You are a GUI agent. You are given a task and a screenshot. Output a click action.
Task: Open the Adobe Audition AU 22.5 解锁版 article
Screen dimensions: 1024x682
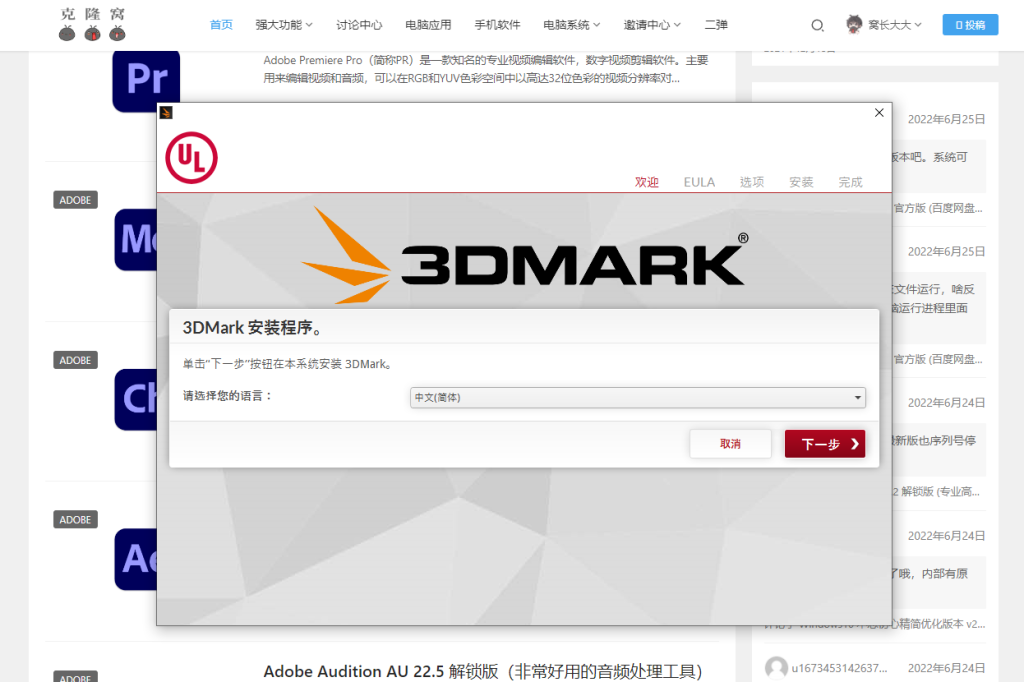tap(483, 671)
